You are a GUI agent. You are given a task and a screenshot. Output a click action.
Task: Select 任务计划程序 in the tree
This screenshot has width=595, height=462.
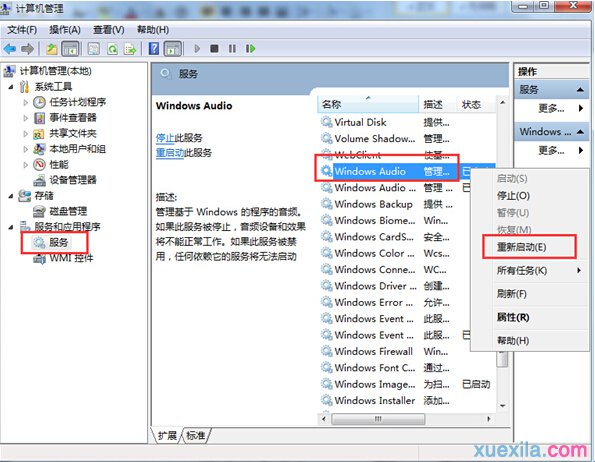77,102
